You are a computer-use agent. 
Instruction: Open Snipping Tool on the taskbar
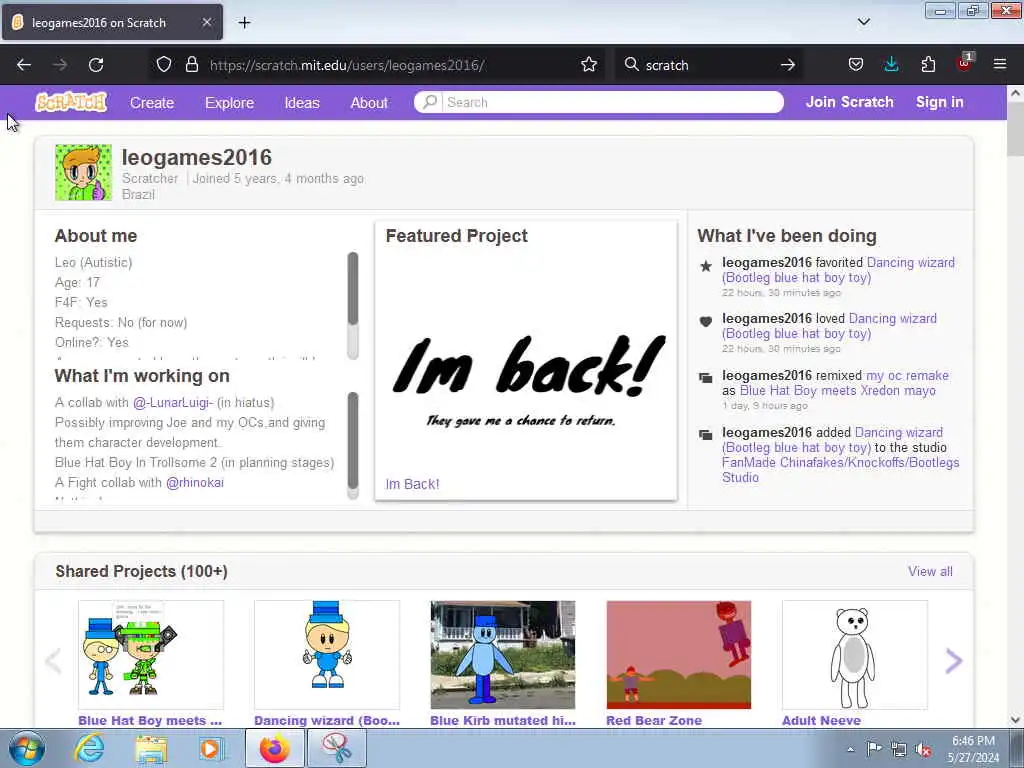click(x=336, y=748)
